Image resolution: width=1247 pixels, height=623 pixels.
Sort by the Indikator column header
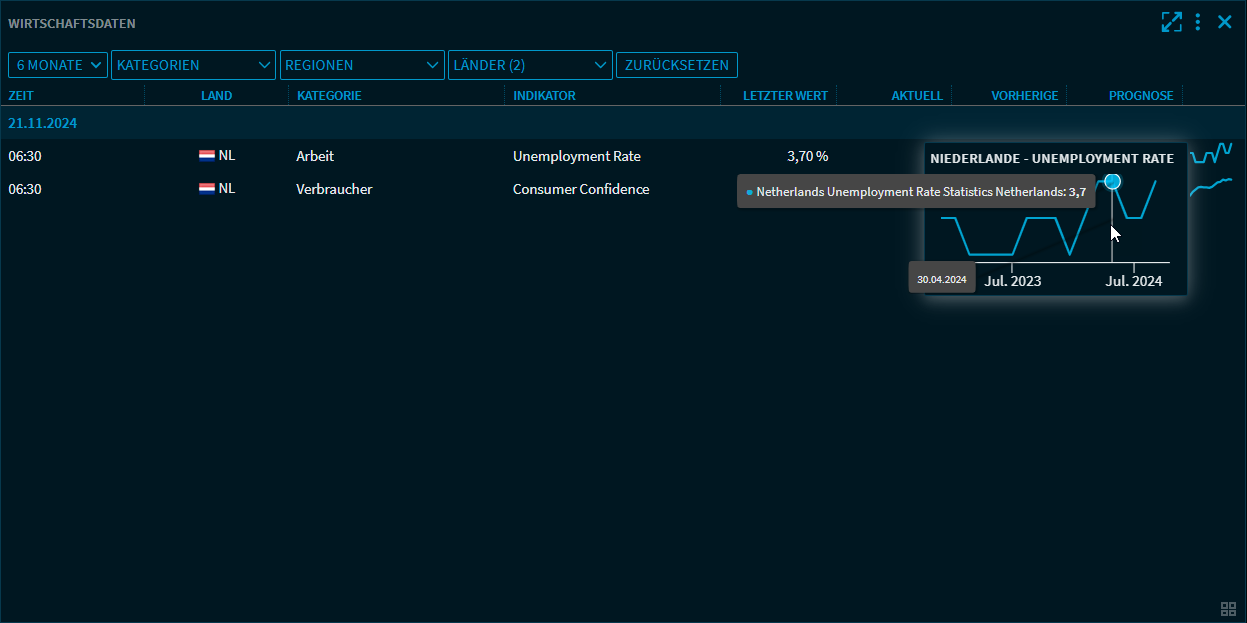tap(544, 96)
